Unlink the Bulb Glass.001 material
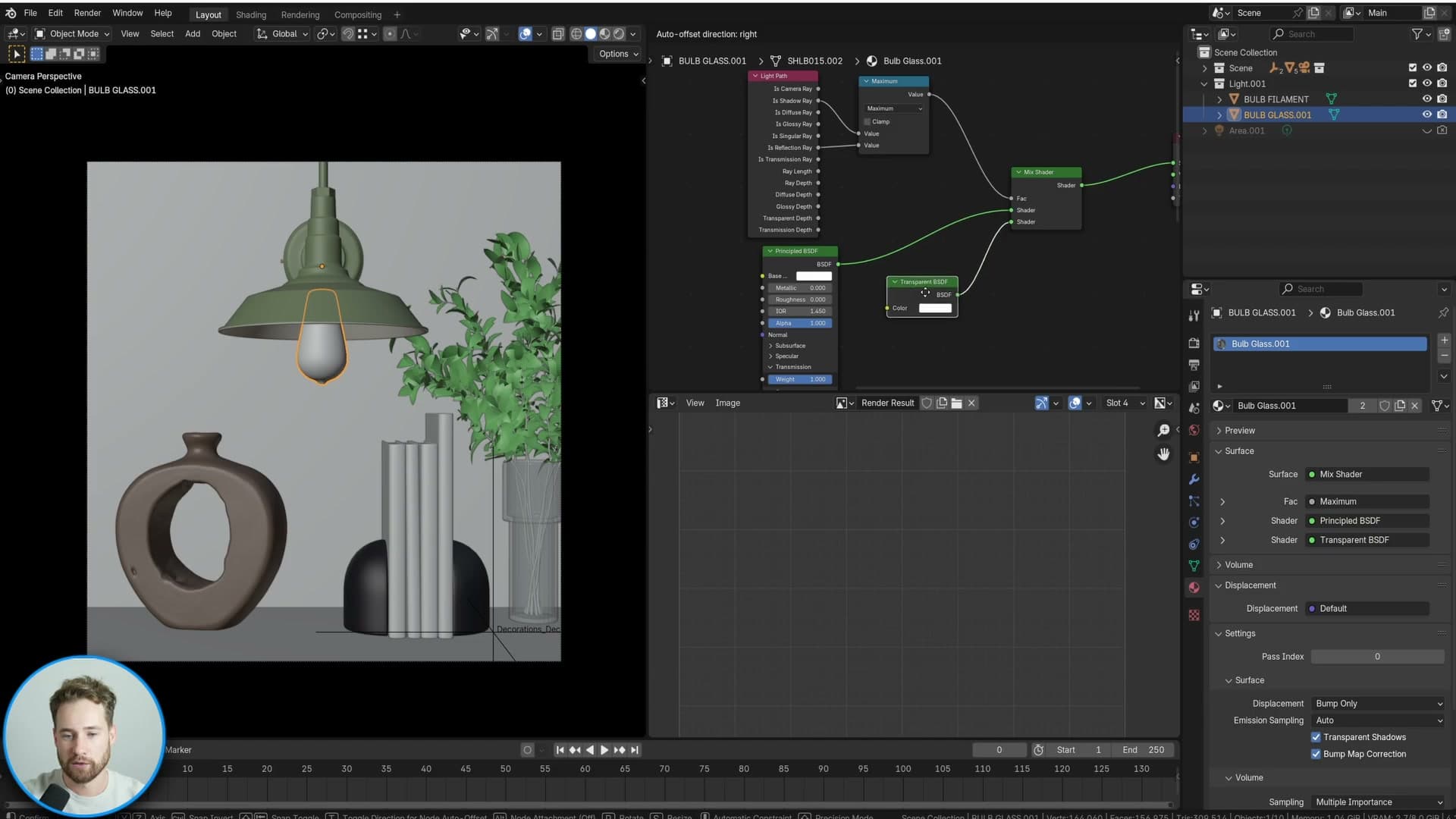The width and height of the screenshot is (1456, 819). tap(1414, 406)
